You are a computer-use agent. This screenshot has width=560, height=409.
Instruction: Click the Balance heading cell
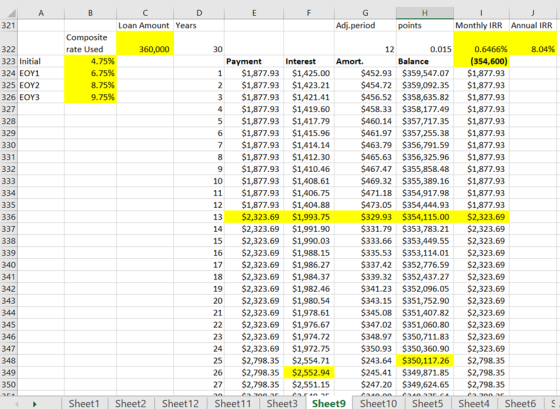click(425, 61)
